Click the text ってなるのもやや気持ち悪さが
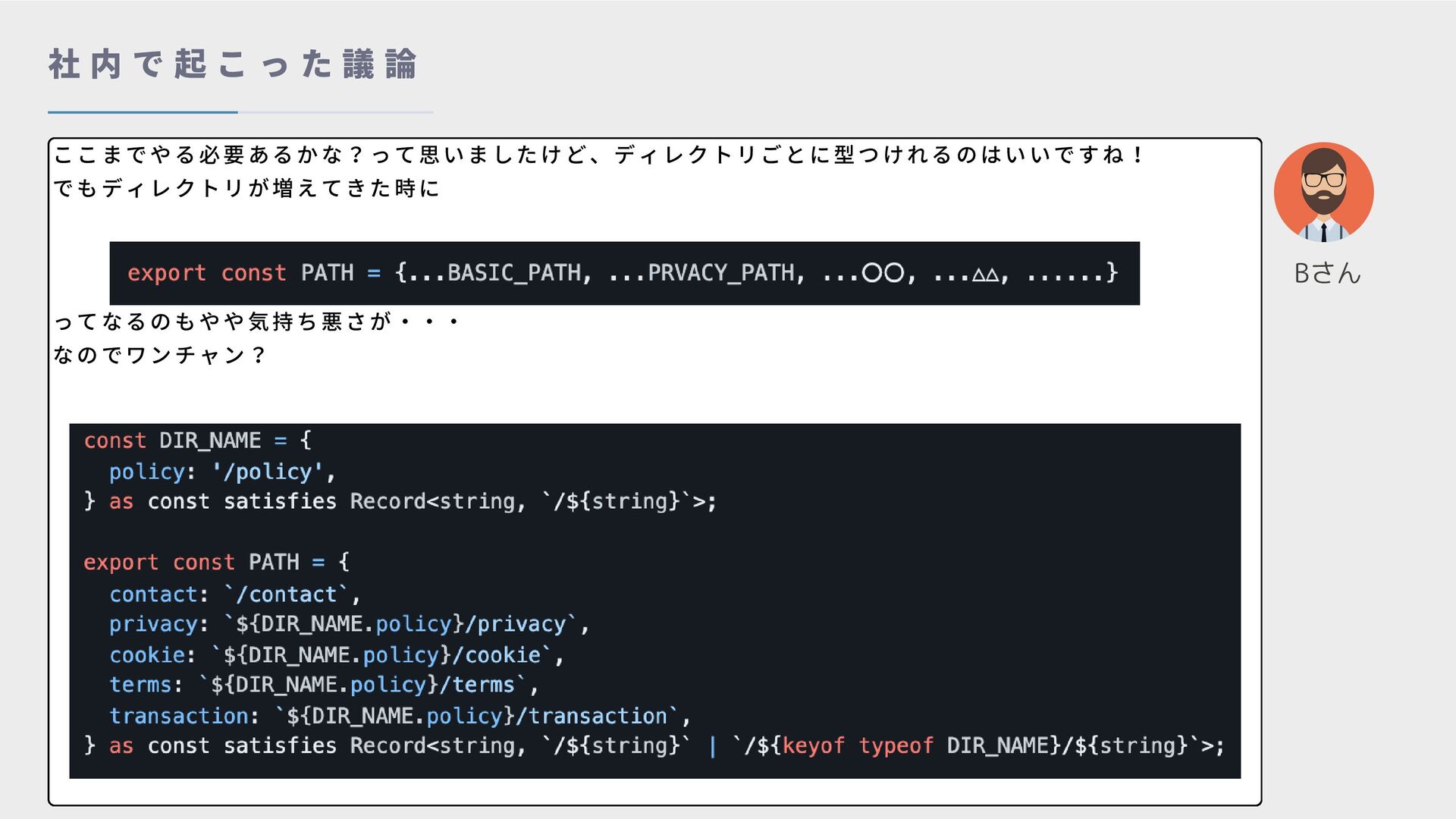 (256, 322)
